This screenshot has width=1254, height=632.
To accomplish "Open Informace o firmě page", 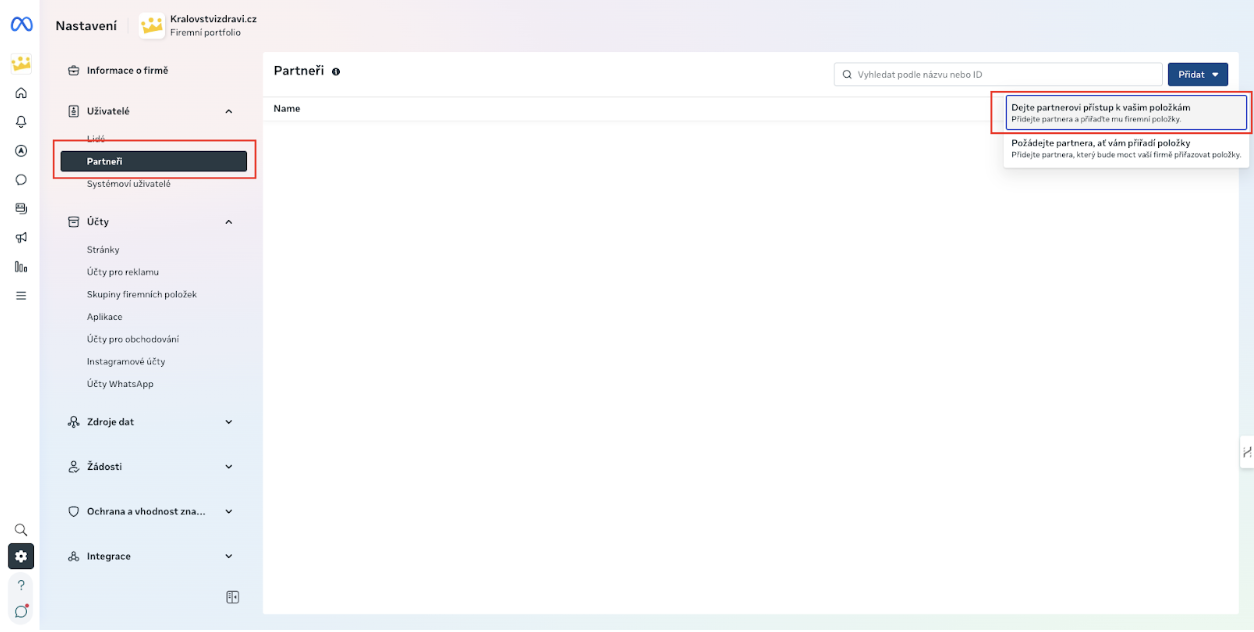I will 127,71.
